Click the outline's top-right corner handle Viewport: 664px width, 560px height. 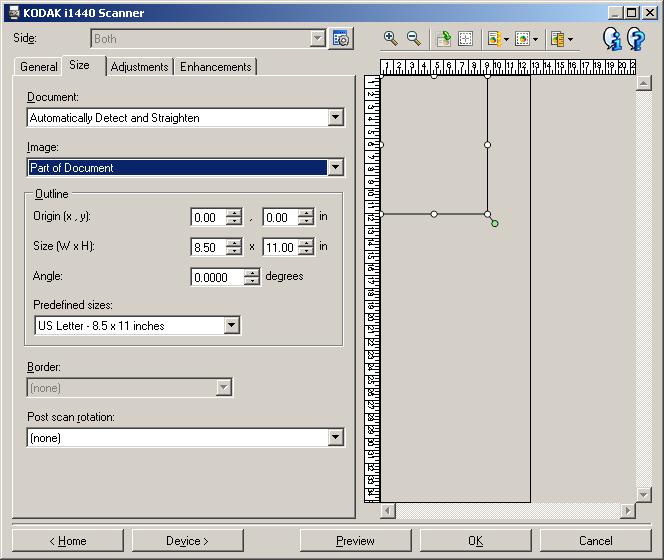click(487, 76)
